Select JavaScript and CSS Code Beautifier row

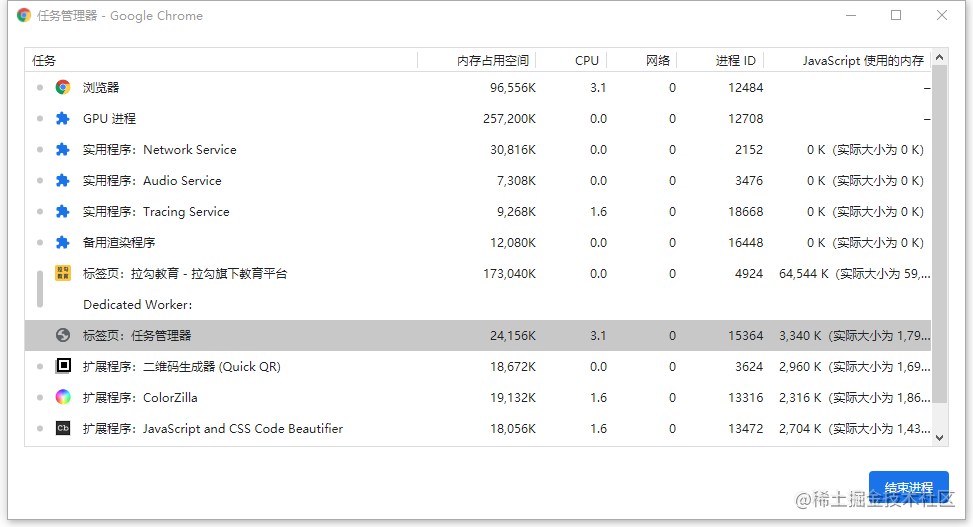point(478,429)
